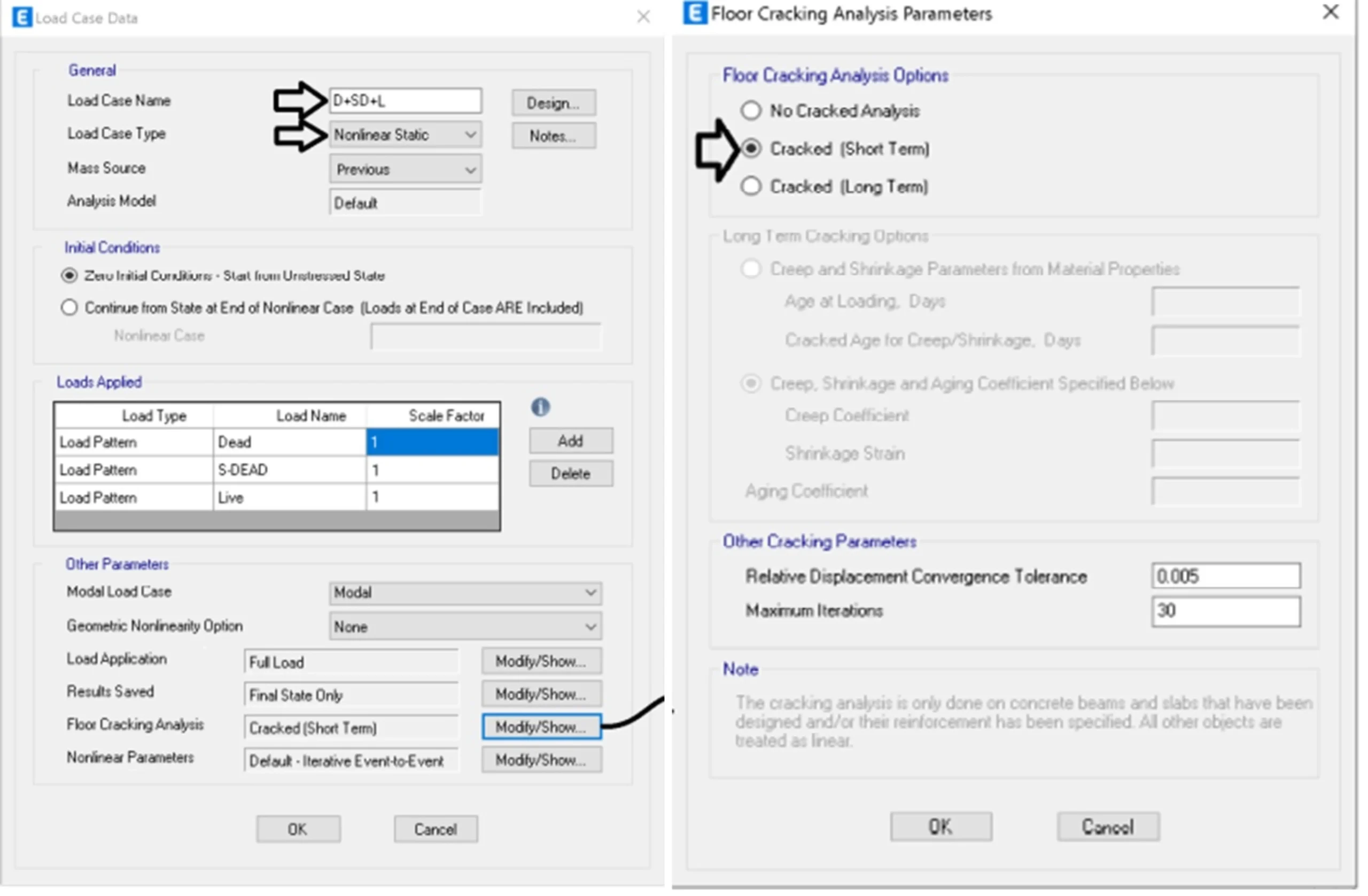Screen dimensions: 1368x896
Task: Select Continue from State at End of Nonlinear Case
Action: [69, 308]
